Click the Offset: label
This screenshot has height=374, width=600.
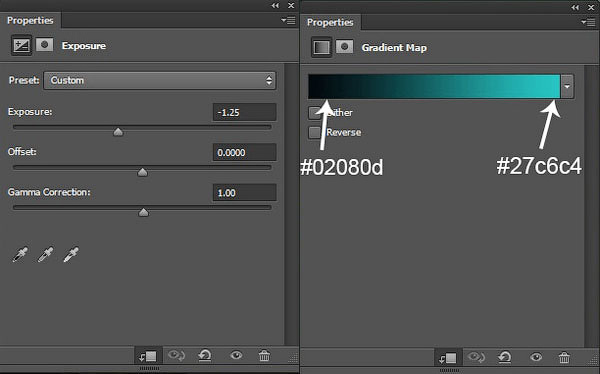click(x=22, y=152)
